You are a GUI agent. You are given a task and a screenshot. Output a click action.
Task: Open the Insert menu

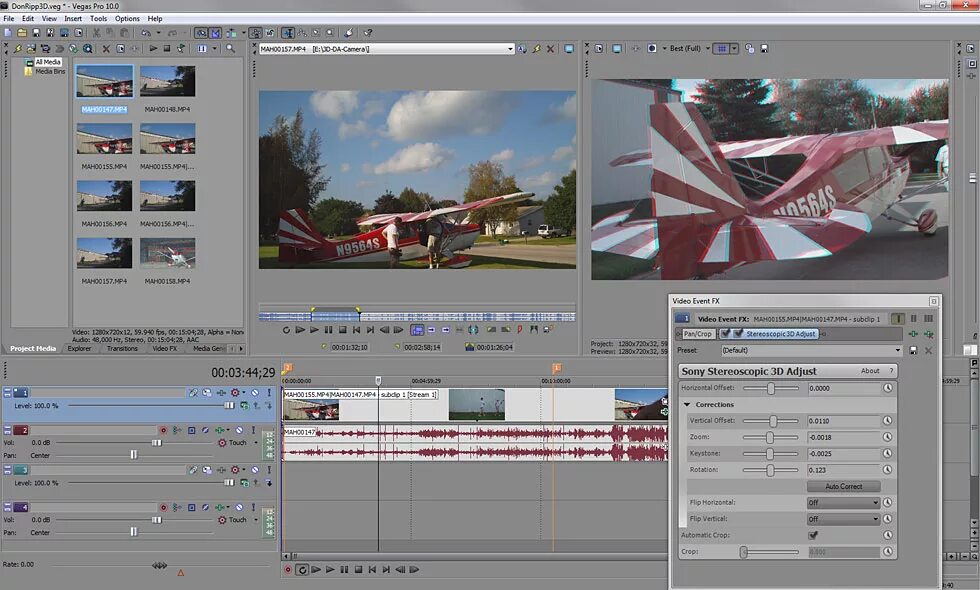pyautogui.click(x=72, y=19)
